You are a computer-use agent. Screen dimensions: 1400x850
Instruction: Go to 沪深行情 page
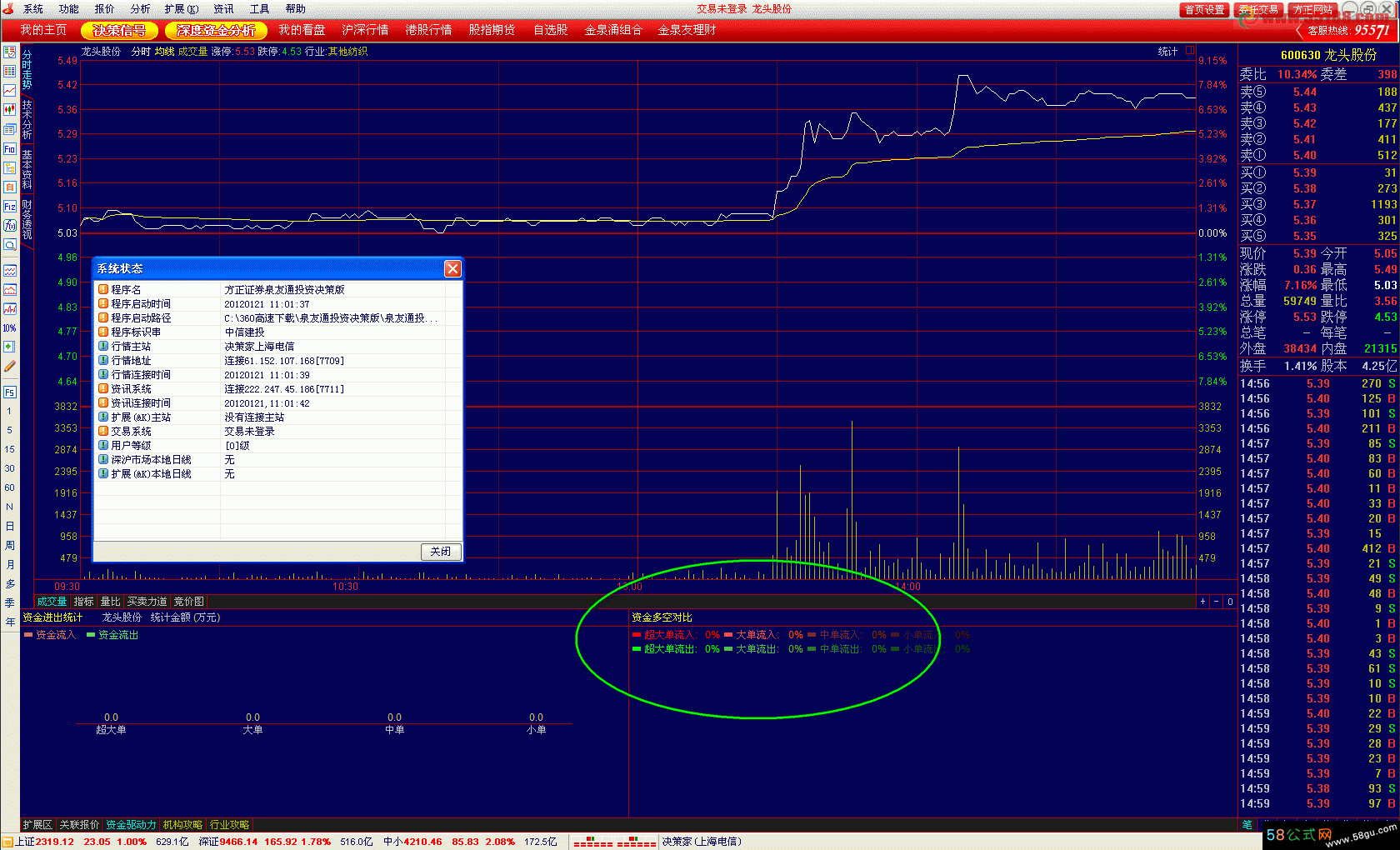pos(365,30)
